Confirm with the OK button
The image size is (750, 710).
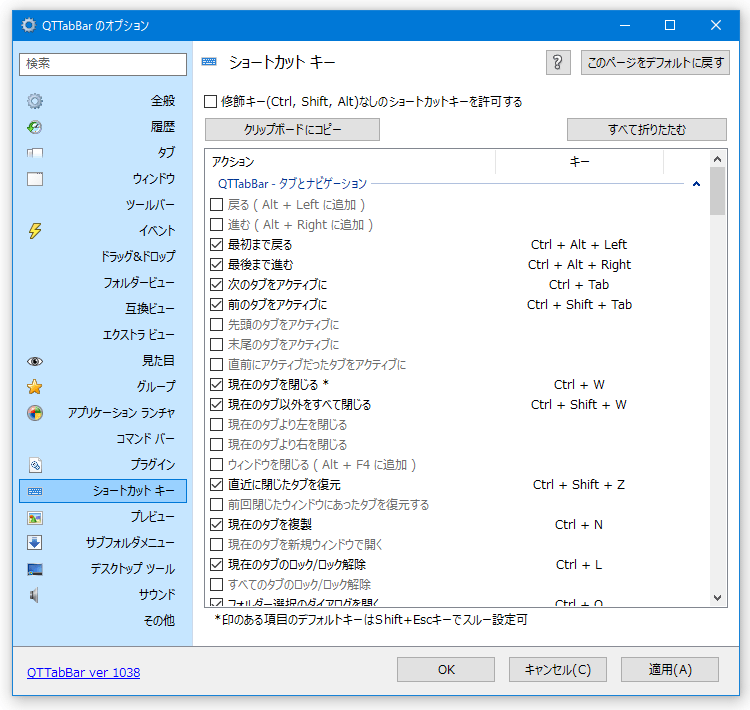446,669
